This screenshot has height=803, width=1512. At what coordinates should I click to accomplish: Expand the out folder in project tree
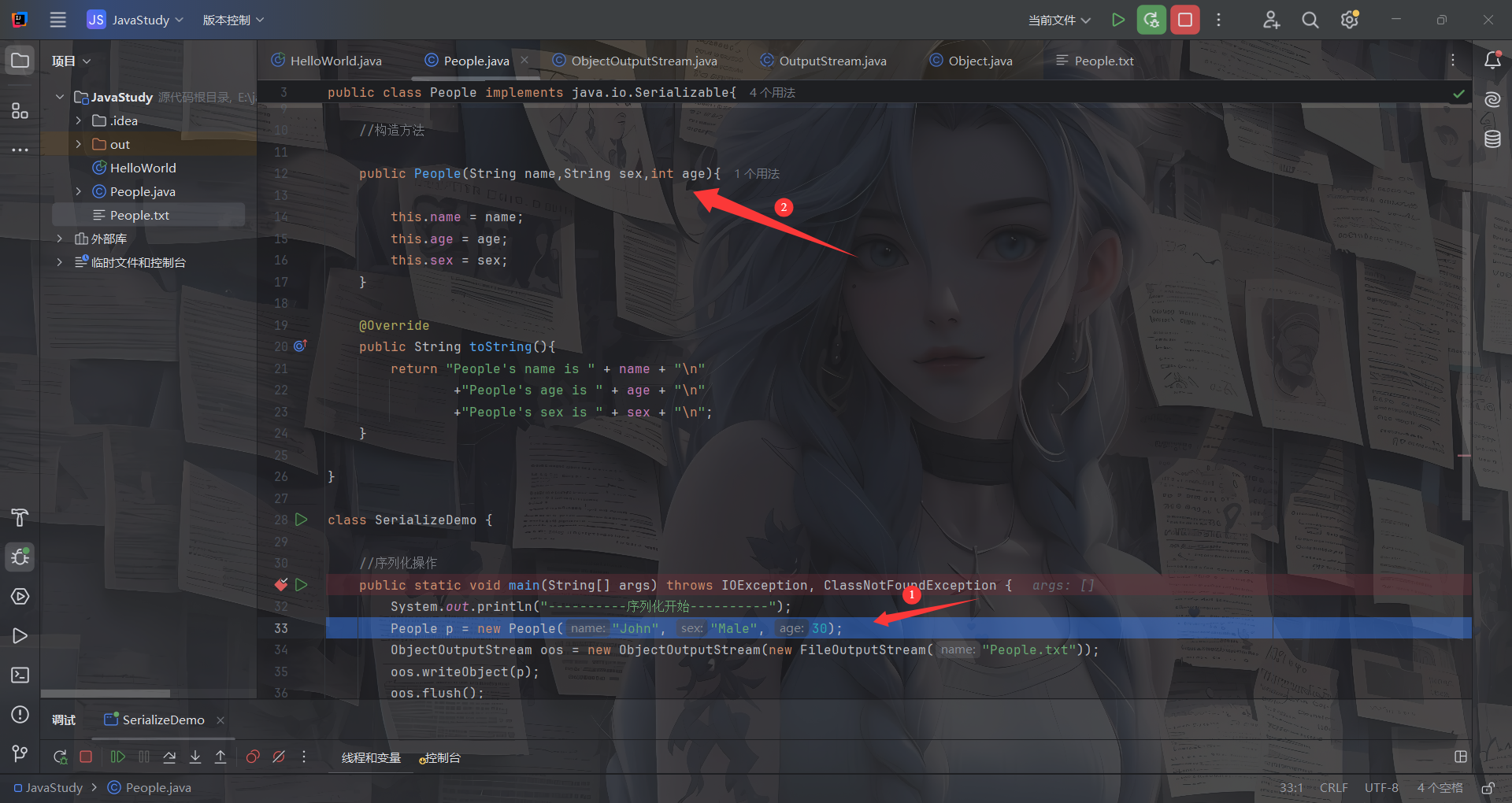78,144
